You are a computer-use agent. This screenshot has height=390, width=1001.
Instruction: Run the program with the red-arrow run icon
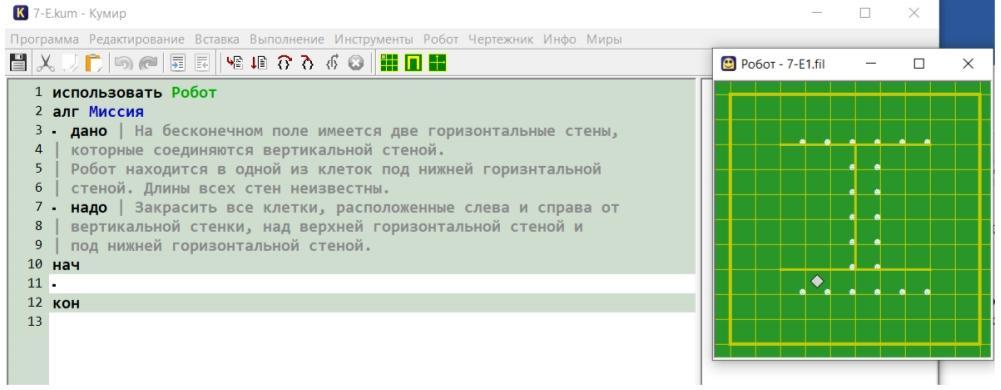235,63
